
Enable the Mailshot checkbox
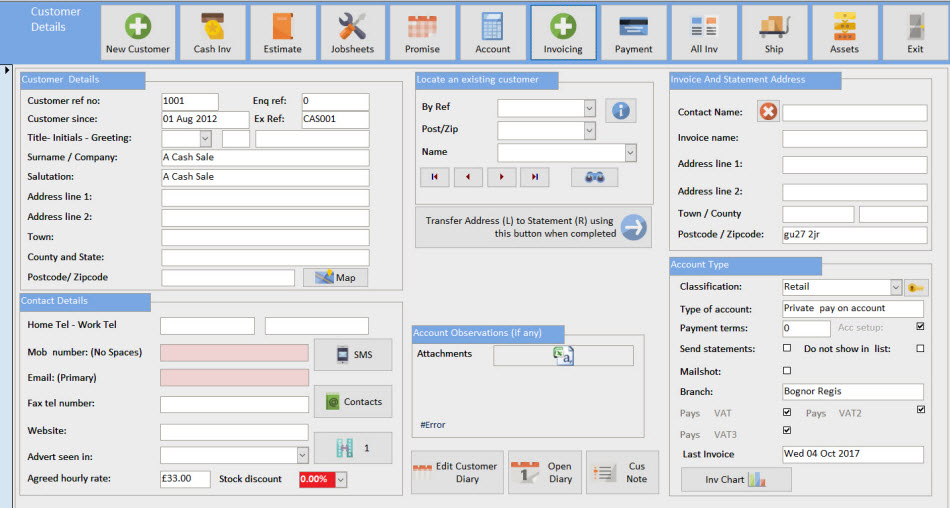787,371
